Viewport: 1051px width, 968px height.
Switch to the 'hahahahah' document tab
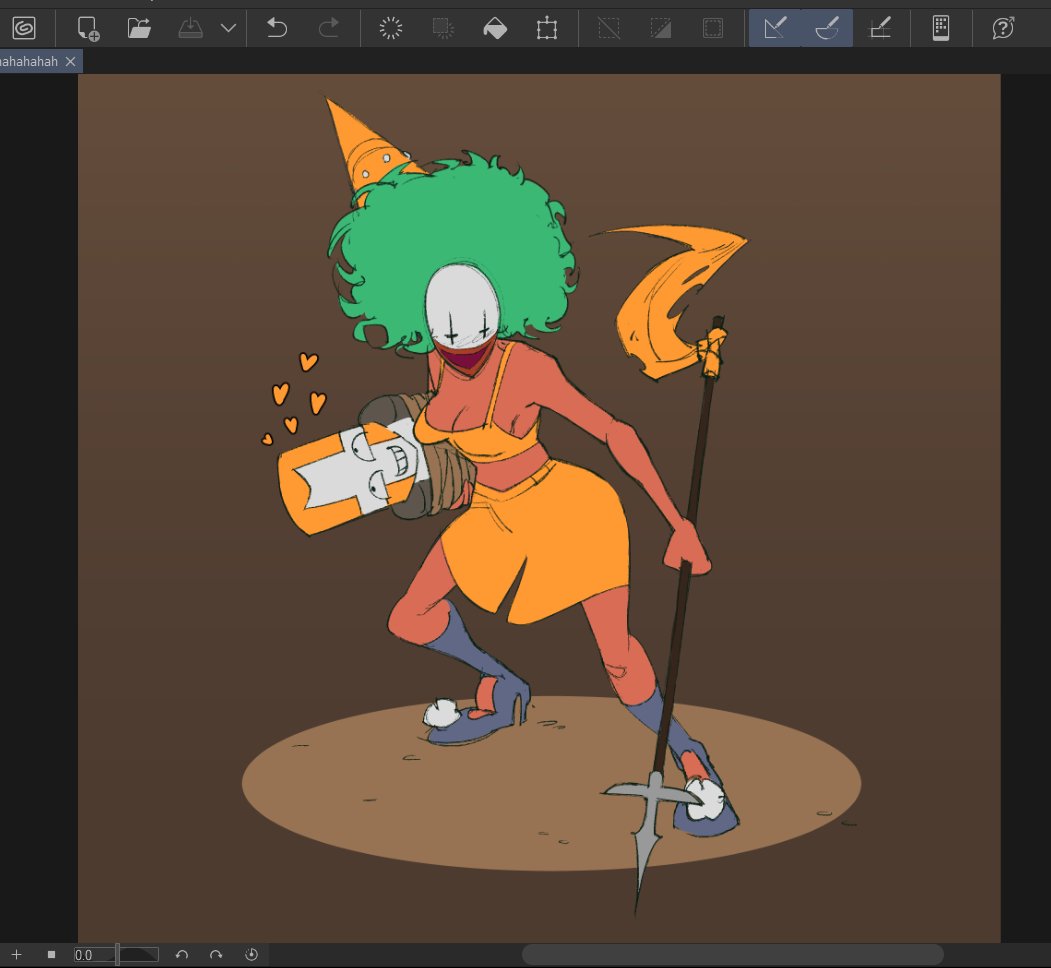click(28, 62)
